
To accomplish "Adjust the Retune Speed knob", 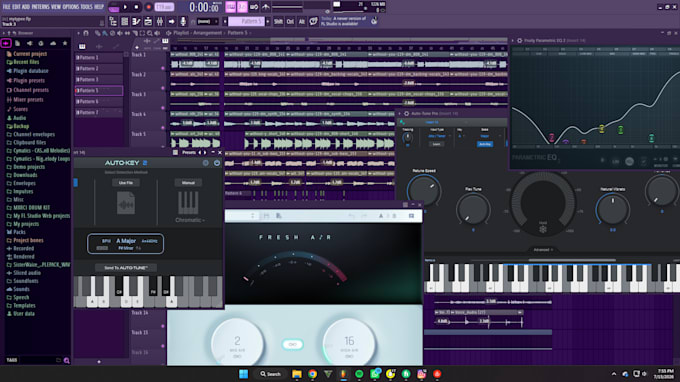I will pyautogui.click(x=424, y=191).
